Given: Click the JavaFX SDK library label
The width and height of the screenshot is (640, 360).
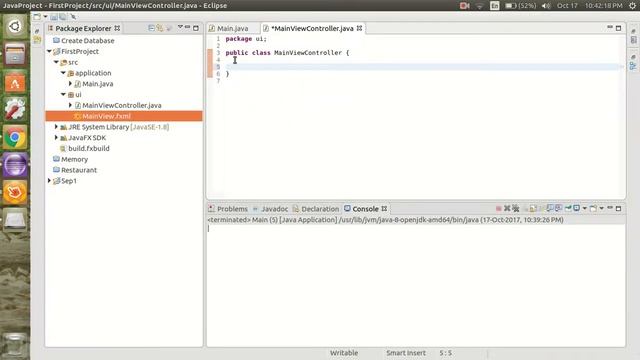Looking at the screenshot, I should [x=87, y=138].
